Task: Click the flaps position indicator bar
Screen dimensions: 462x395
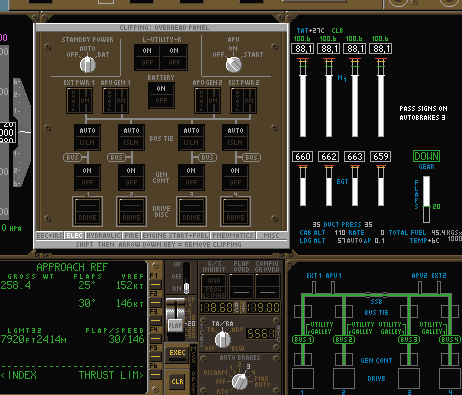Action: pyautogui.click(x=426, y=199)
